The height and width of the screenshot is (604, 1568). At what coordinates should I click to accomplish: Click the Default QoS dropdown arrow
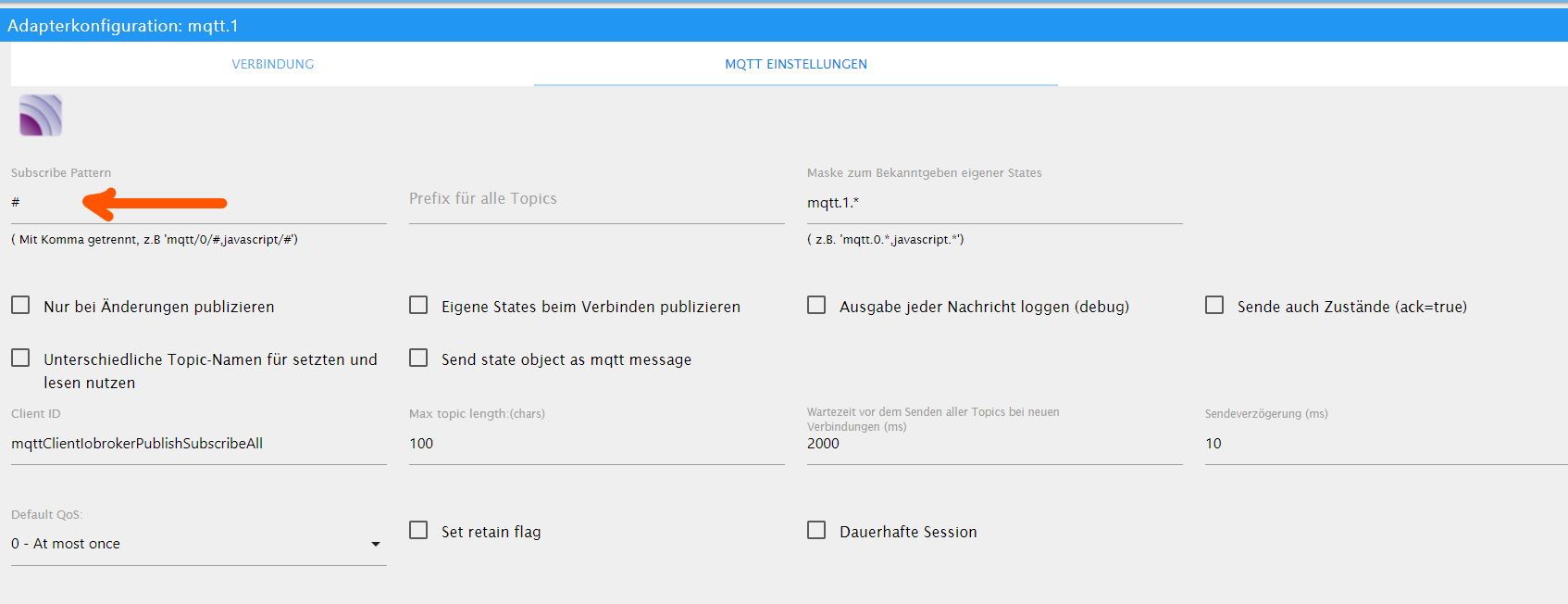[x=376, y=545]
